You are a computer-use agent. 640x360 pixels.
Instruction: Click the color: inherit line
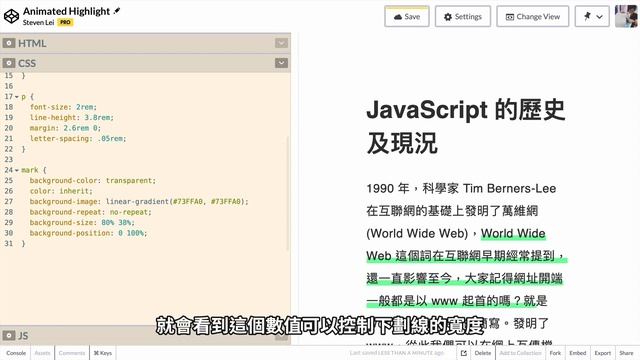tap(61, 191)
